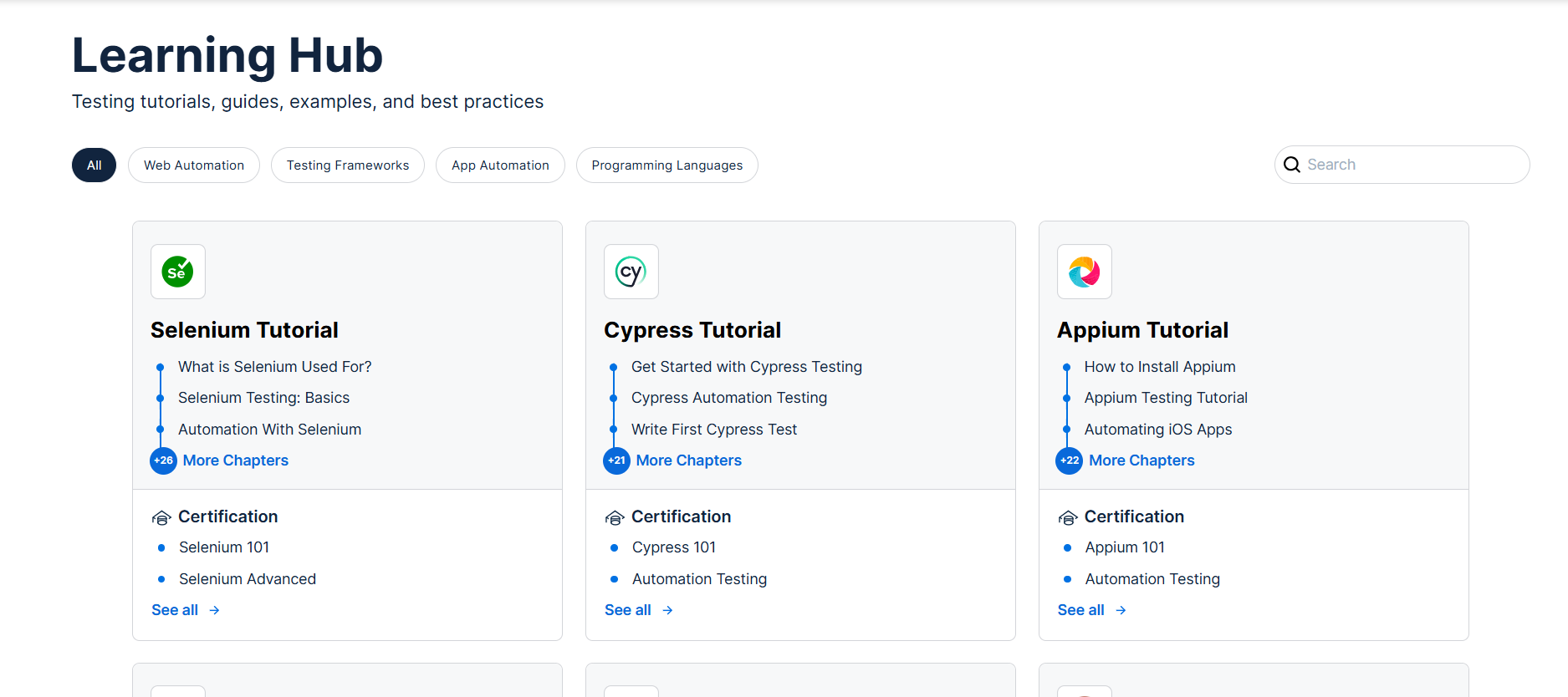Click the search magnifier icon
This screenshot has height=697, width=1568.
click(1292, 165)
